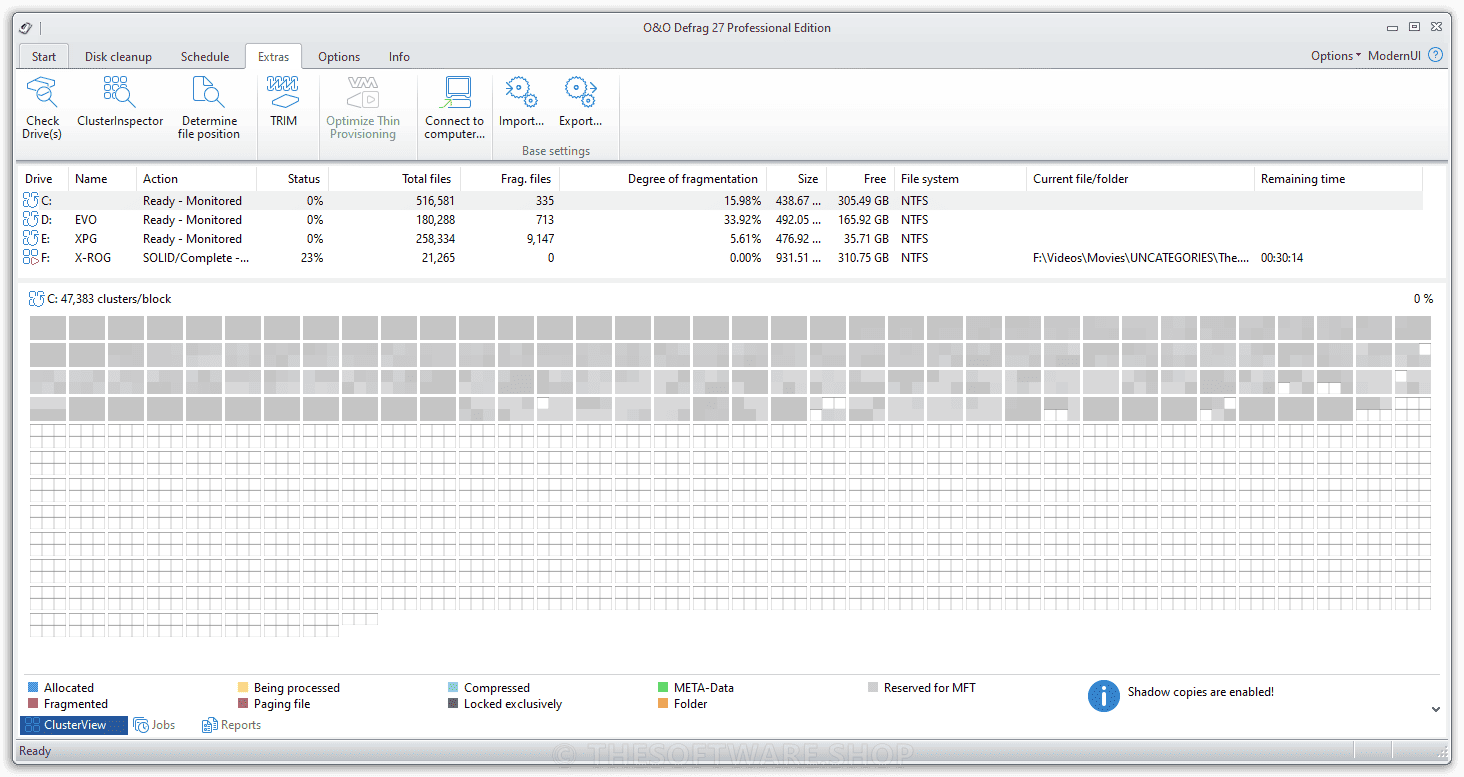Click the Being processed yellow swatch
1464x777 pixels.
(x=243, y=688)
